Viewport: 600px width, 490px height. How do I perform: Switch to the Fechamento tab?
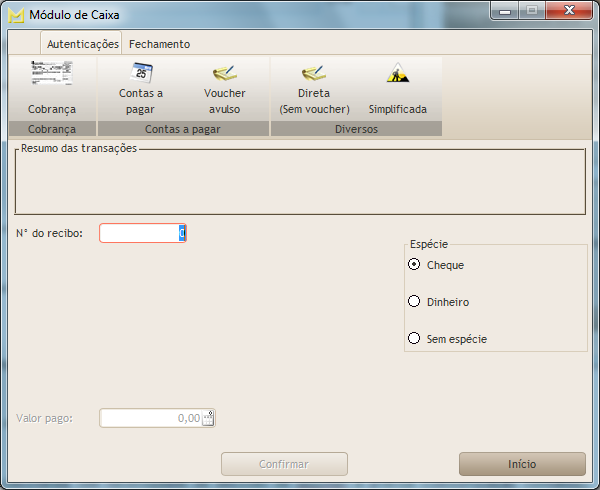pyautogui.click(x=159, y=44)
